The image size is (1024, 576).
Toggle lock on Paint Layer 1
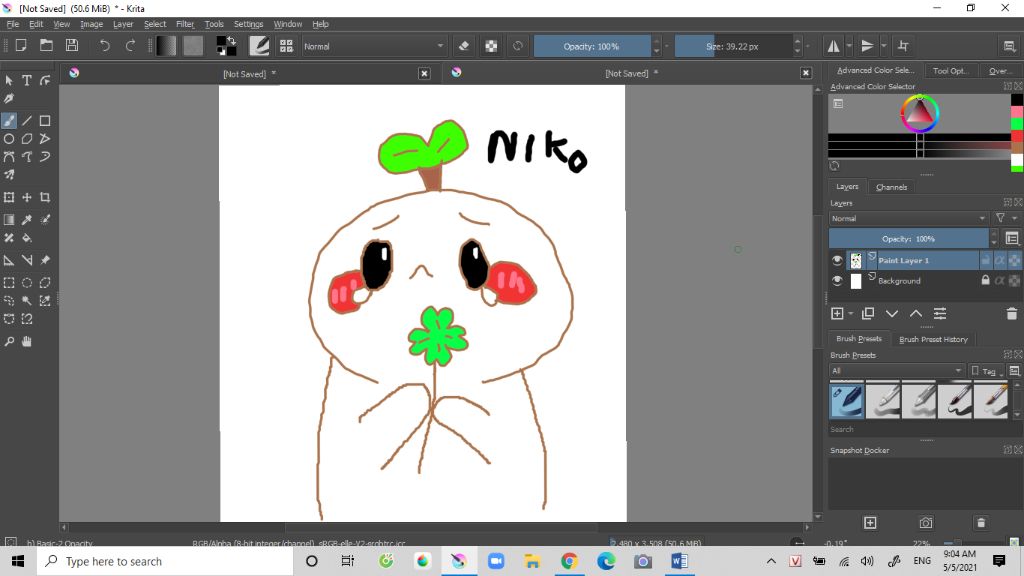click(985, 260)
